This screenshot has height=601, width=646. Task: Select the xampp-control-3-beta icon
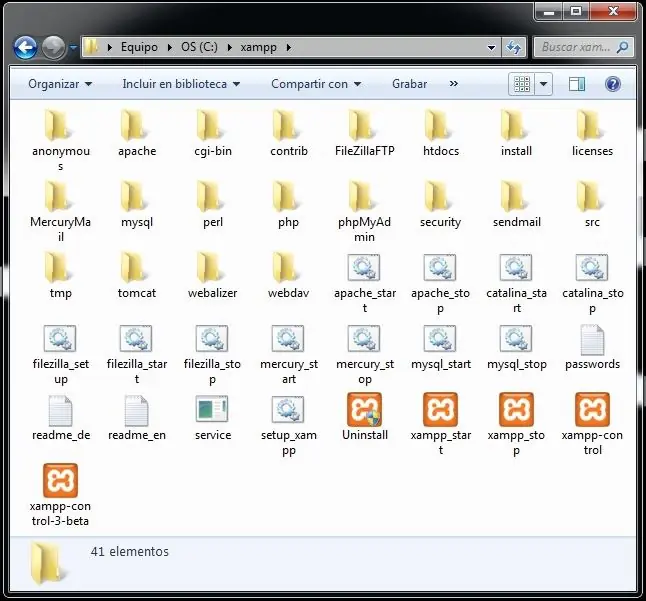(x=60, y=481)
